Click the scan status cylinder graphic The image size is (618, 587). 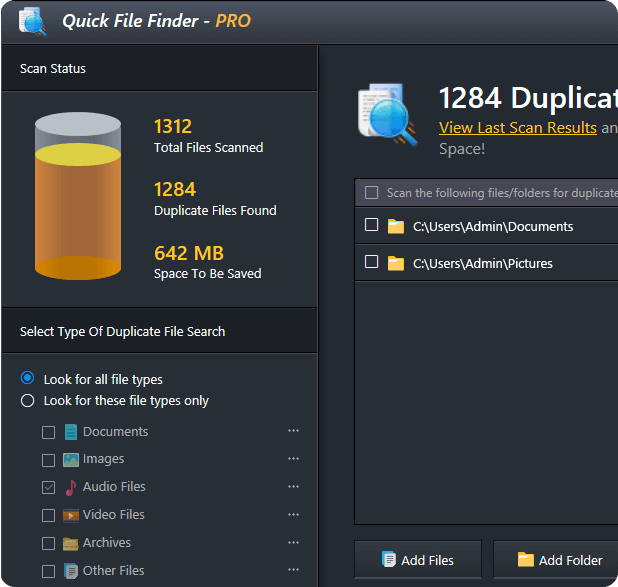coord(78,196)
